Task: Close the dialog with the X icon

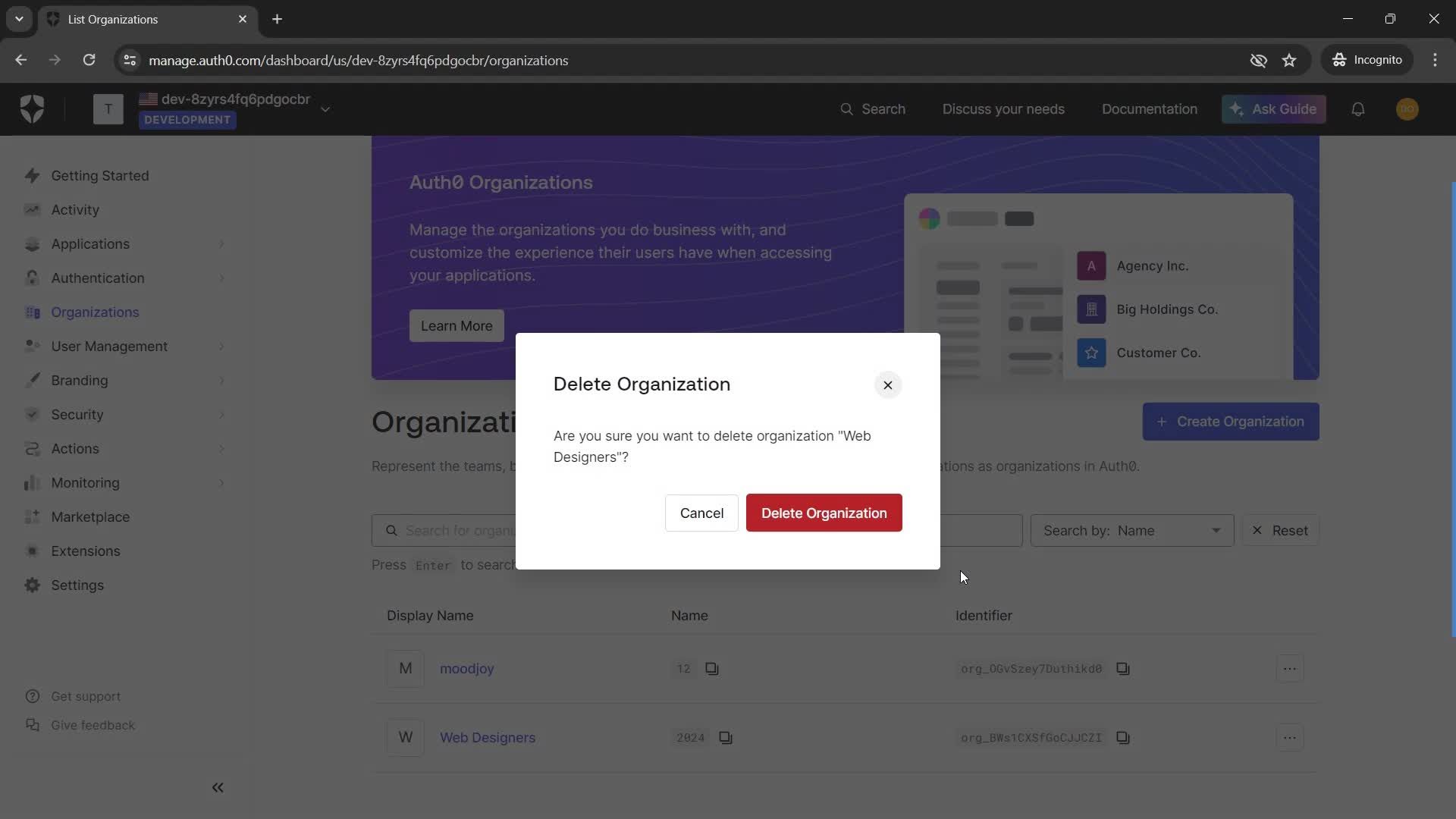Action: [887, 385]
